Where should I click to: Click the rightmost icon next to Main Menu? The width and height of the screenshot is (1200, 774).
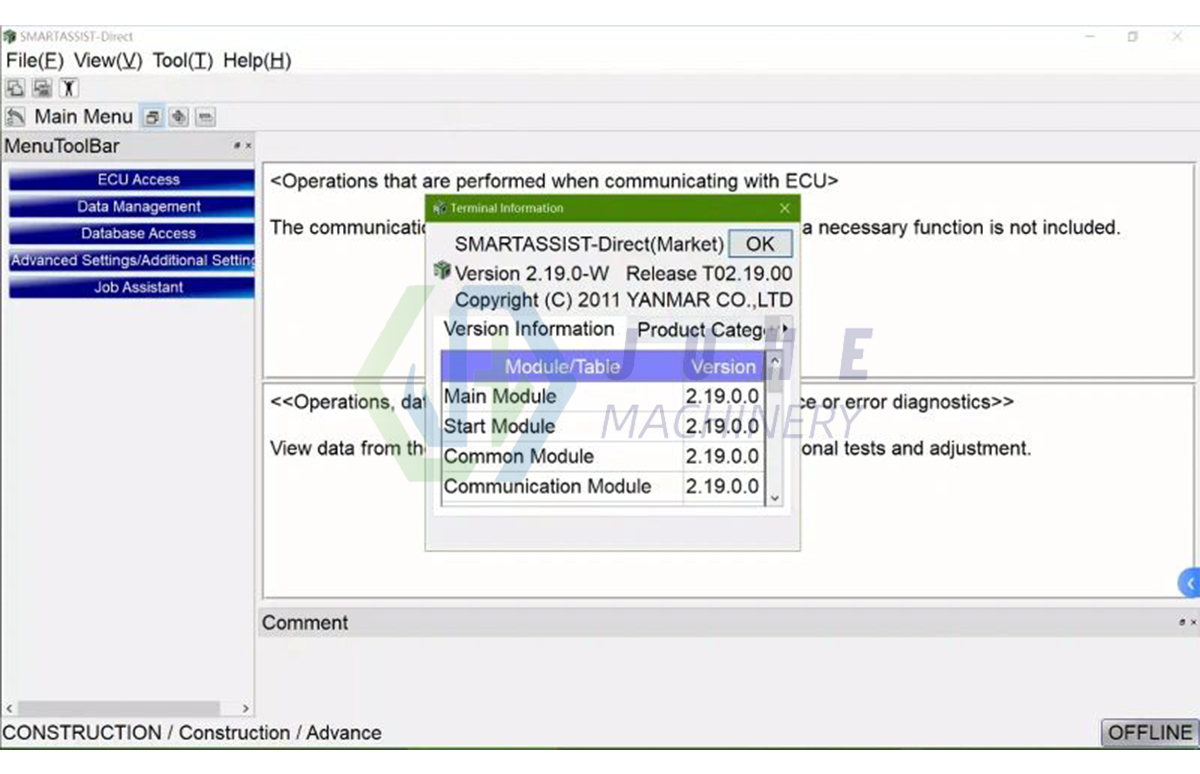pos(205,117)
